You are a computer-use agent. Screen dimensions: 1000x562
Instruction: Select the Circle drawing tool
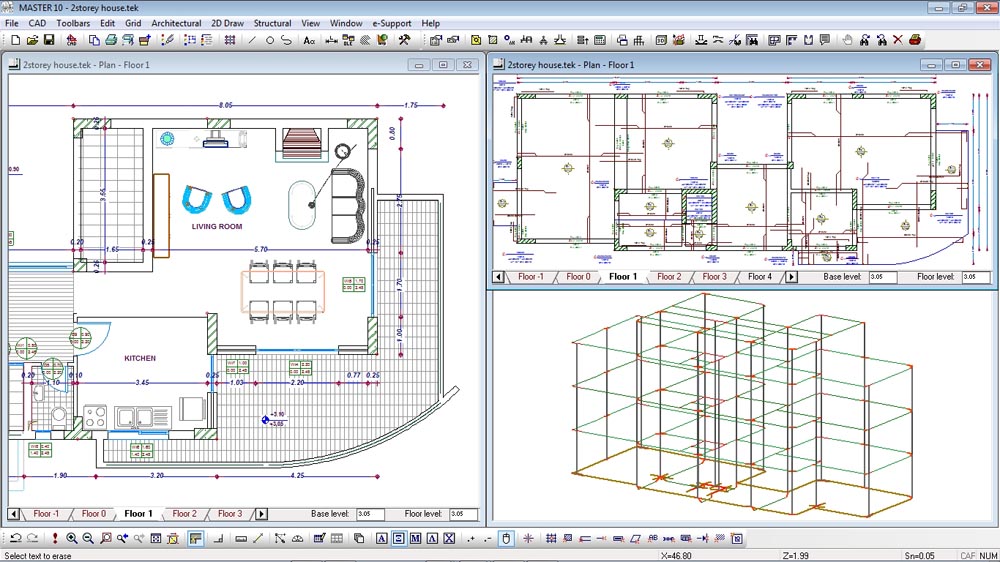click(x=269, y=40)
